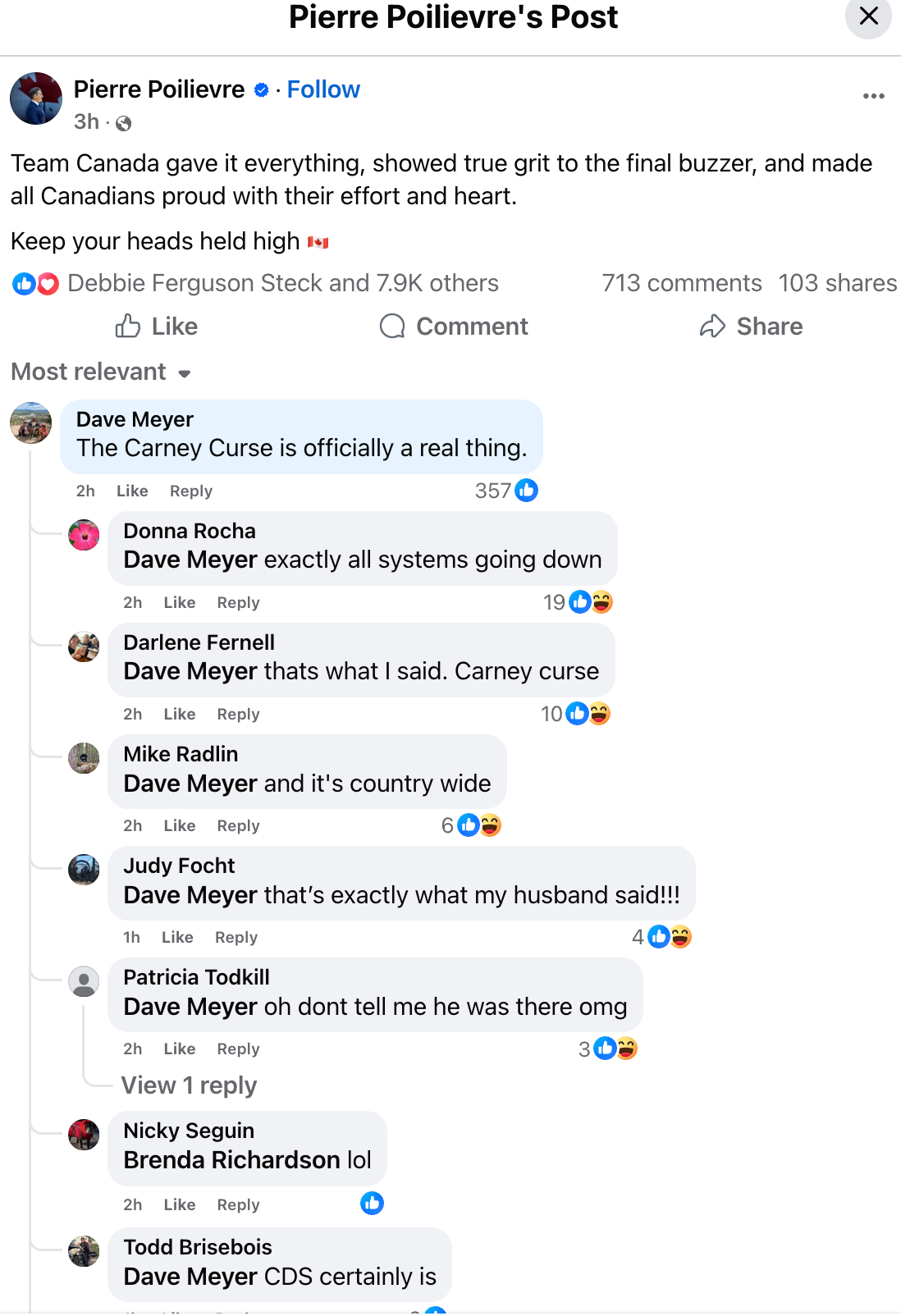Like the post with thumbs-up button

157,327
